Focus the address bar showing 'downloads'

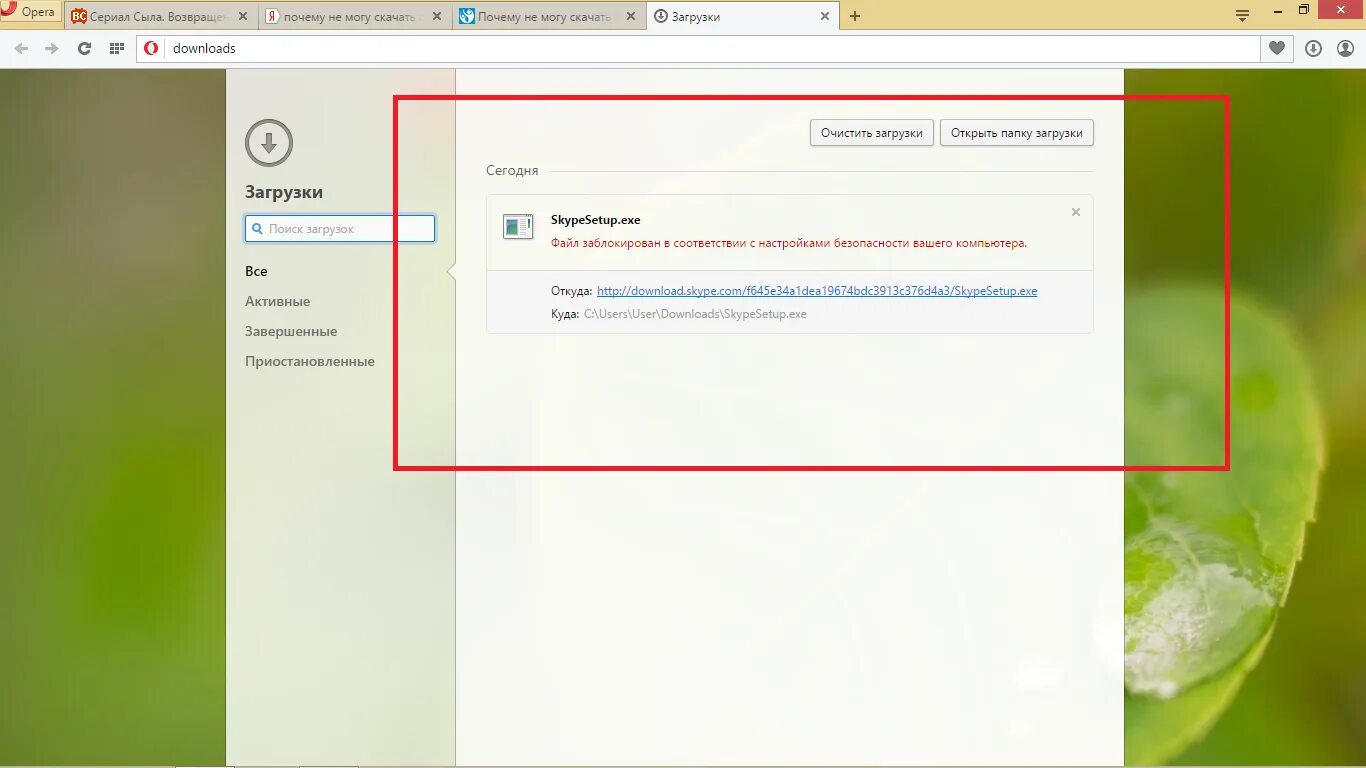(698, 48)
